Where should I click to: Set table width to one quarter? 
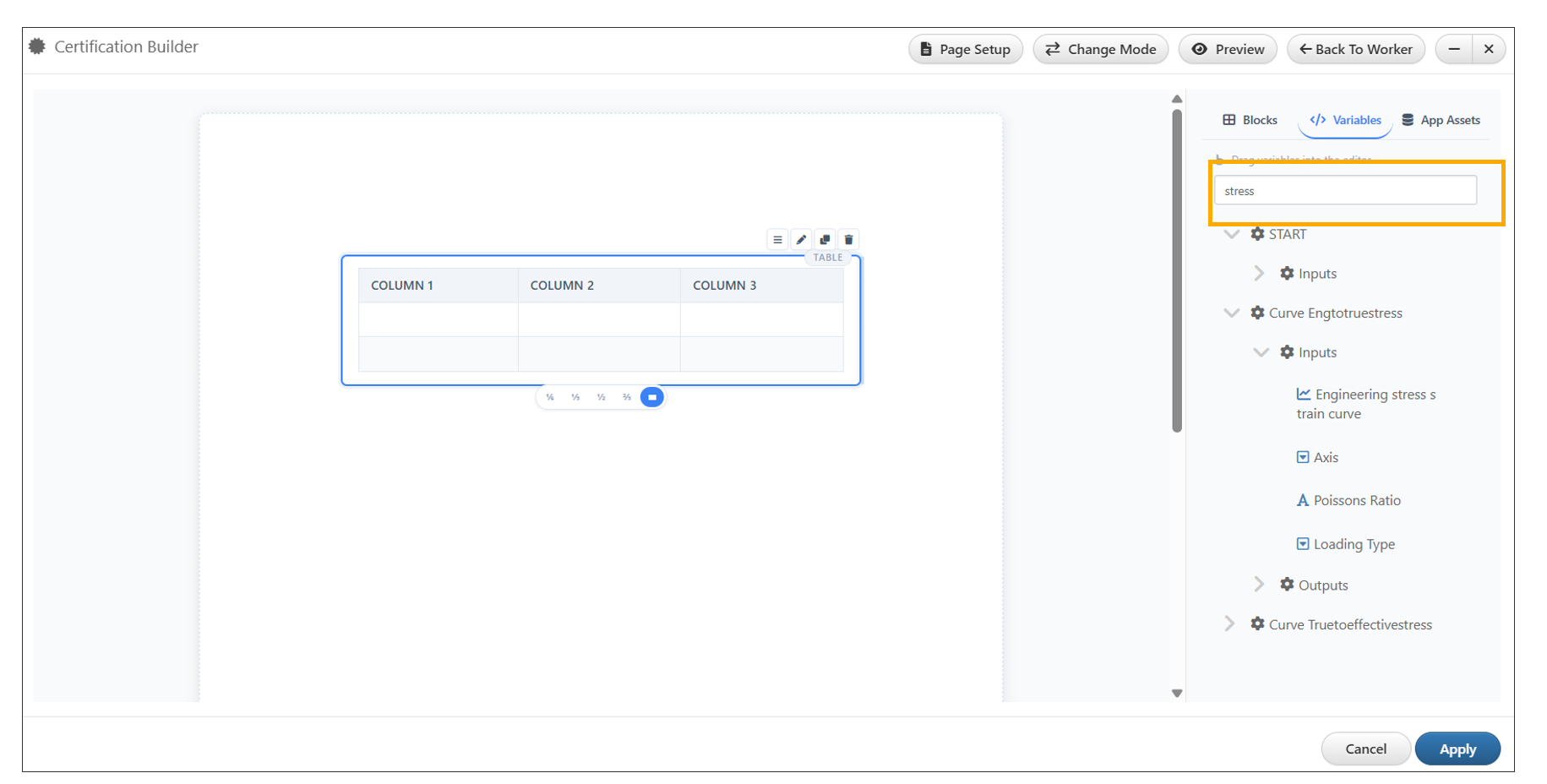(550, 397)
